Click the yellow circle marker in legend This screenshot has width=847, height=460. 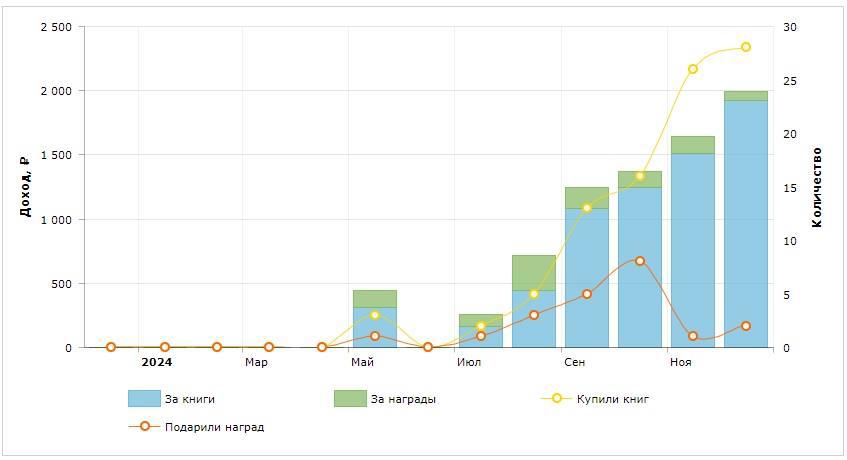coord(557,399)
